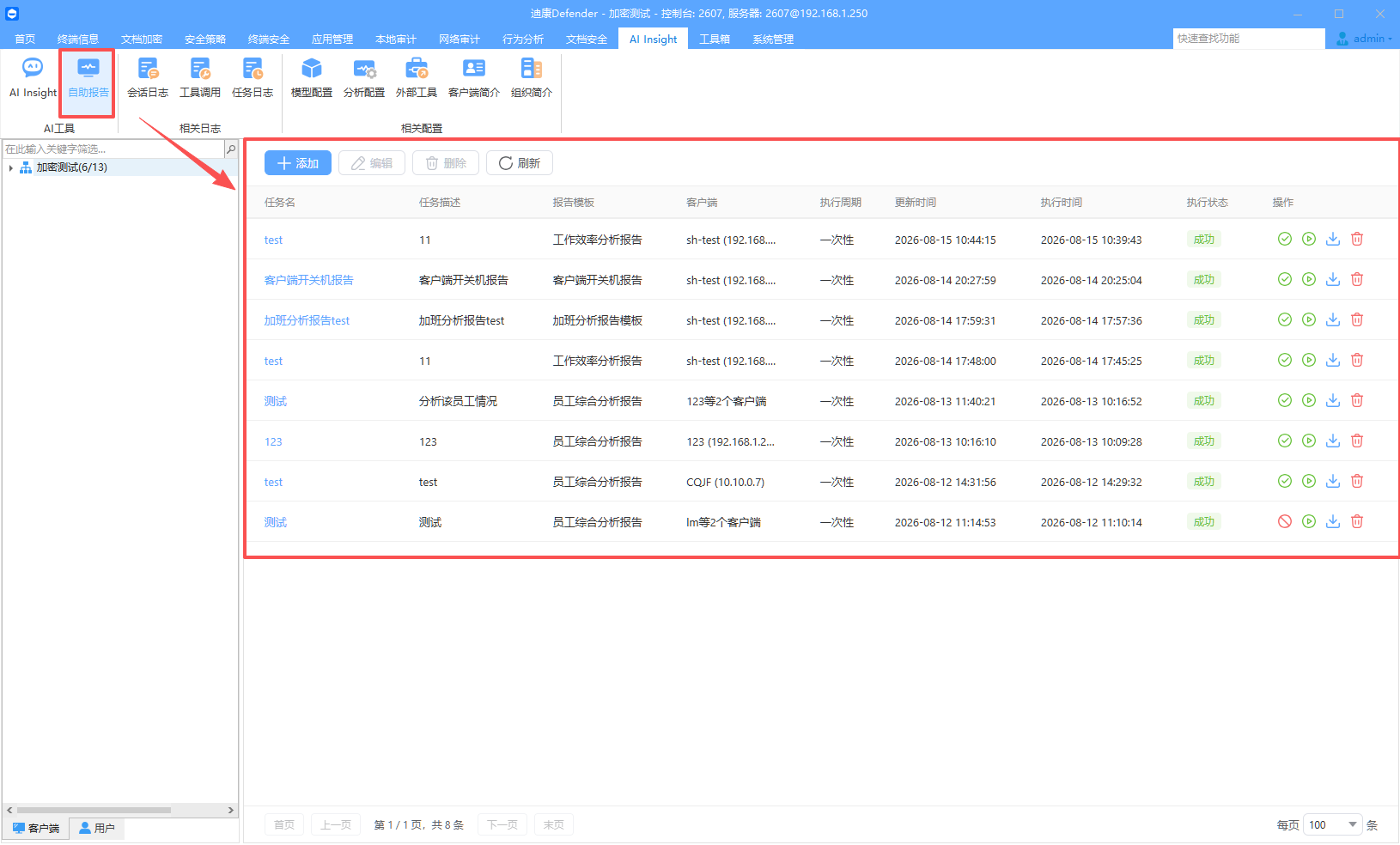
Task: Download the 客户端开关机报告 report
Action: [x=1333, y=279]
